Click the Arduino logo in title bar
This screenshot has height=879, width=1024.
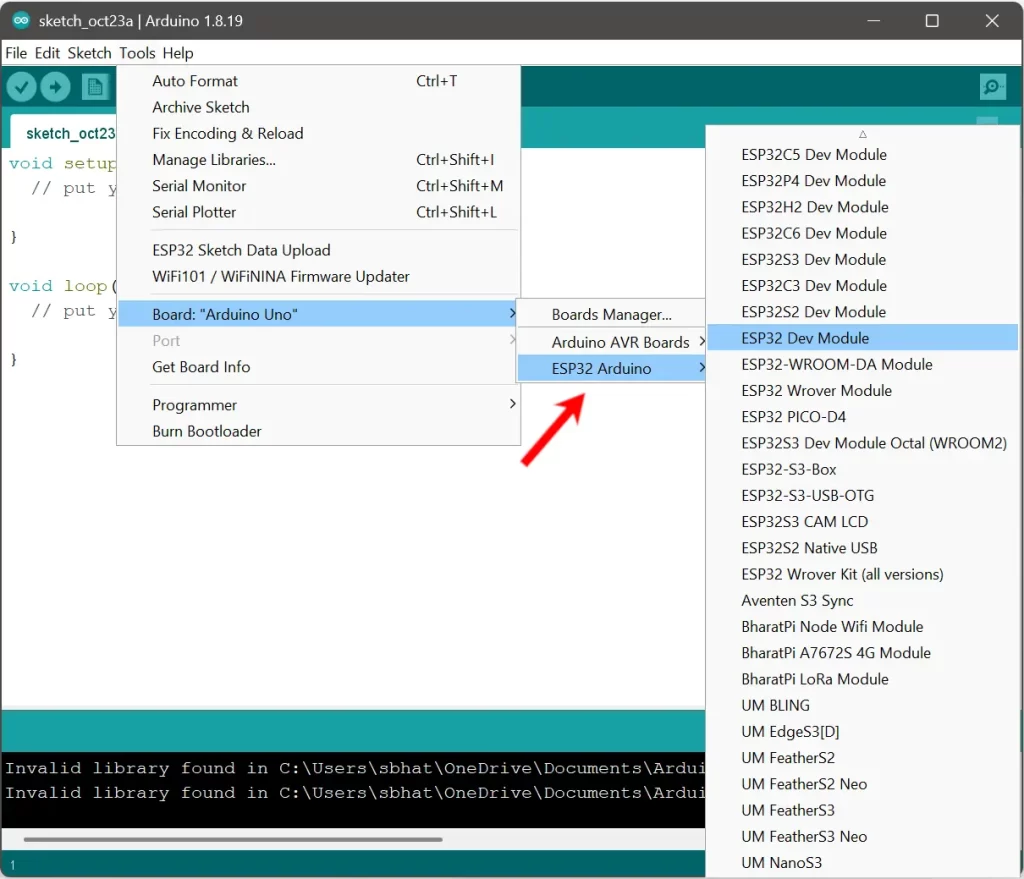(x=20, y=20)
